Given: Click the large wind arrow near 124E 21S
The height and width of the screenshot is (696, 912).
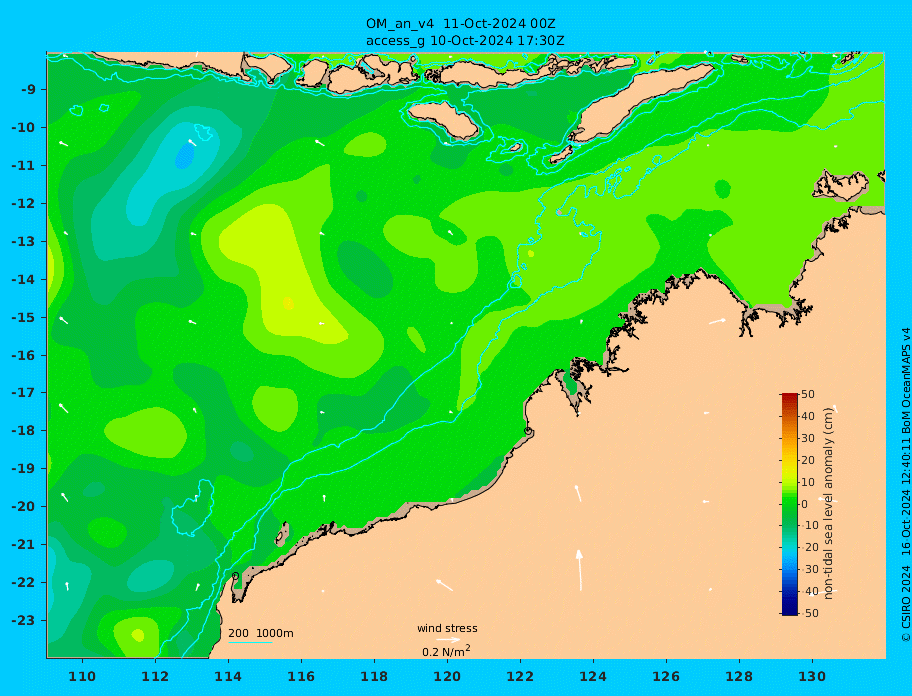Looking at the screenshot, I should click(580, 570).
